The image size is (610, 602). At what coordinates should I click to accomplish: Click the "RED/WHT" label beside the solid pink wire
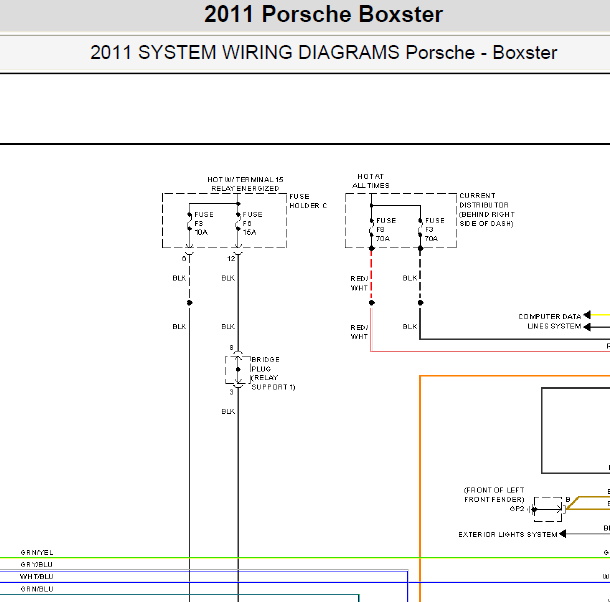pos(359,332)
